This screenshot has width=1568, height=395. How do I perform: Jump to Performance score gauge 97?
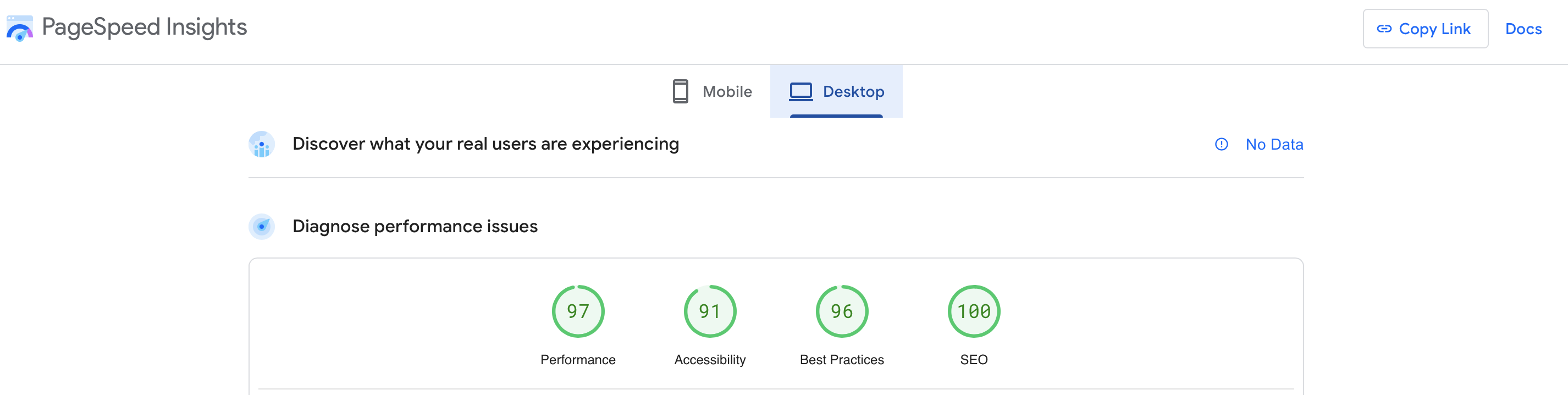click(578, 311)
